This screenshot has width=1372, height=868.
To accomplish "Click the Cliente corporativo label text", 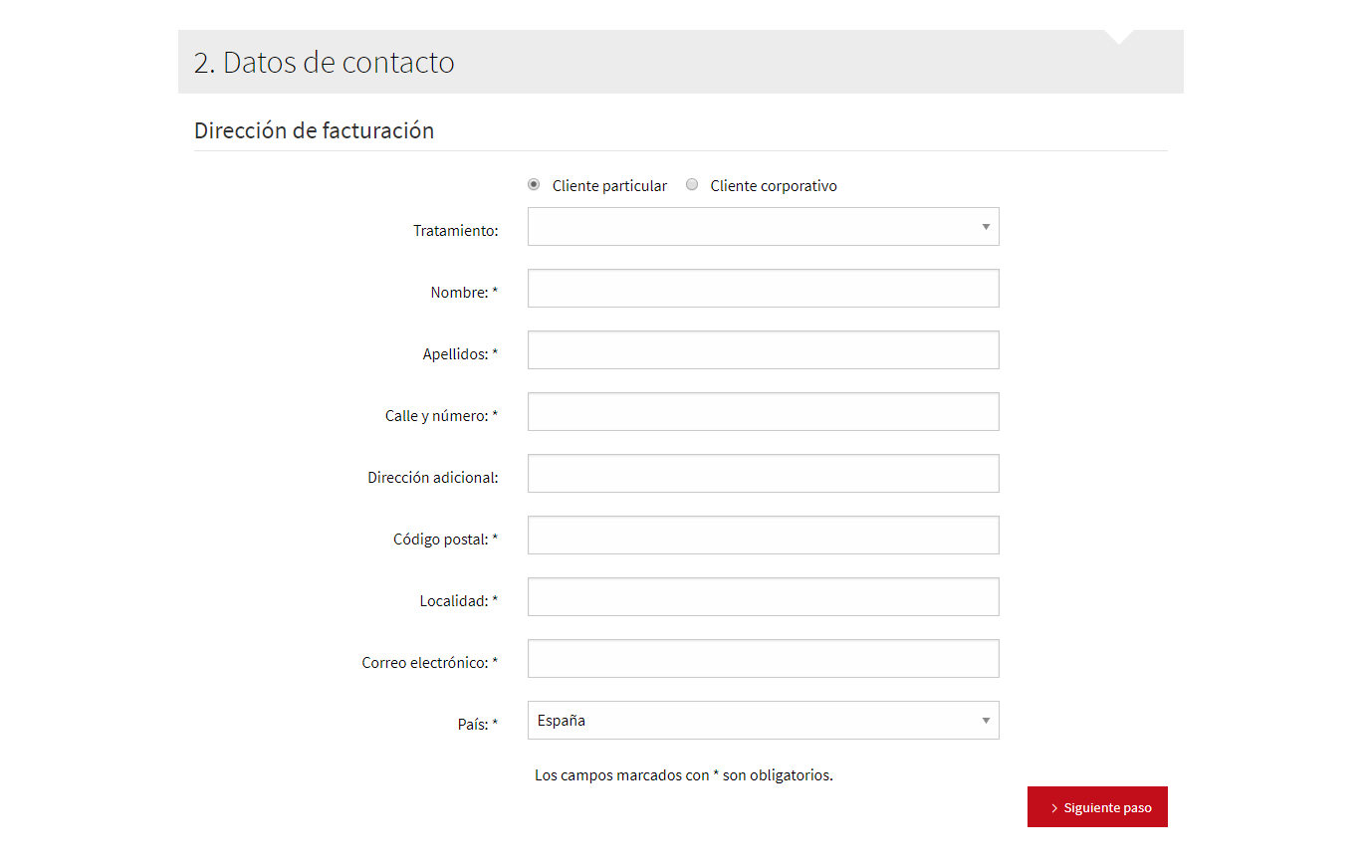I will pyautogui.click(x=773, y=186).
